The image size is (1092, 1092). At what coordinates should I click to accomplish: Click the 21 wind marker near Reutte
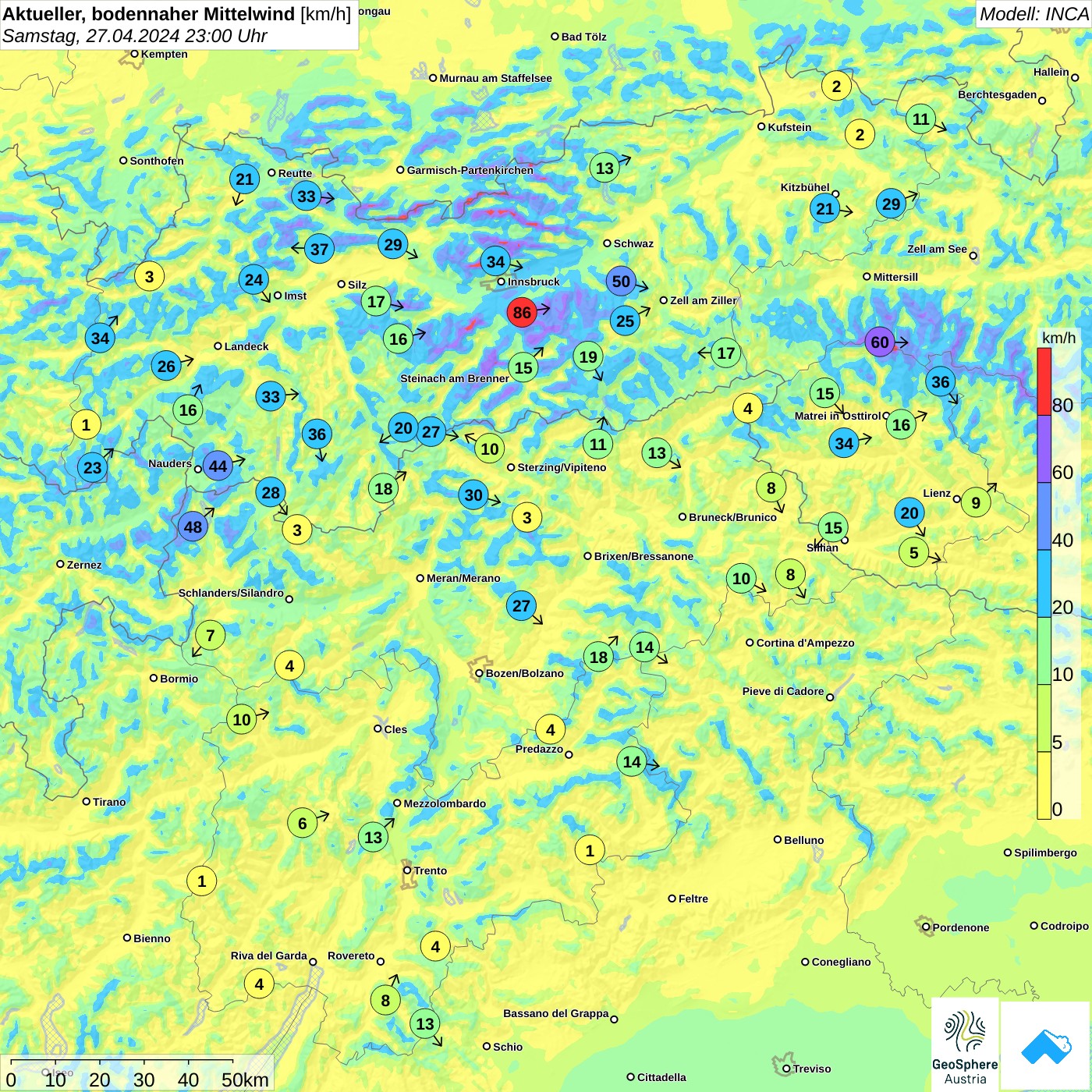click(245, 179)
